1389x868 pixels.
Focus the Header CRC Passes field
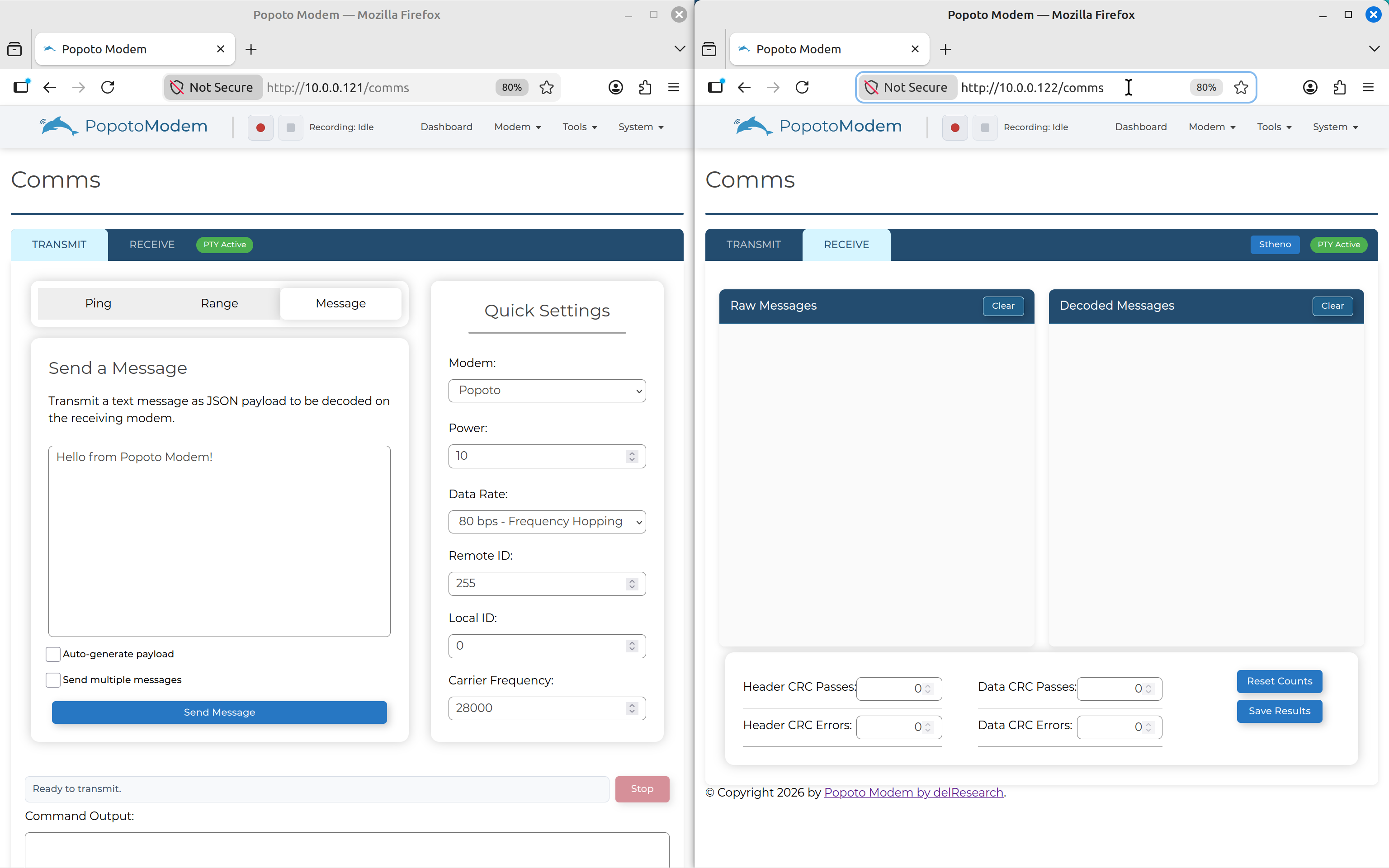point(899,689)
